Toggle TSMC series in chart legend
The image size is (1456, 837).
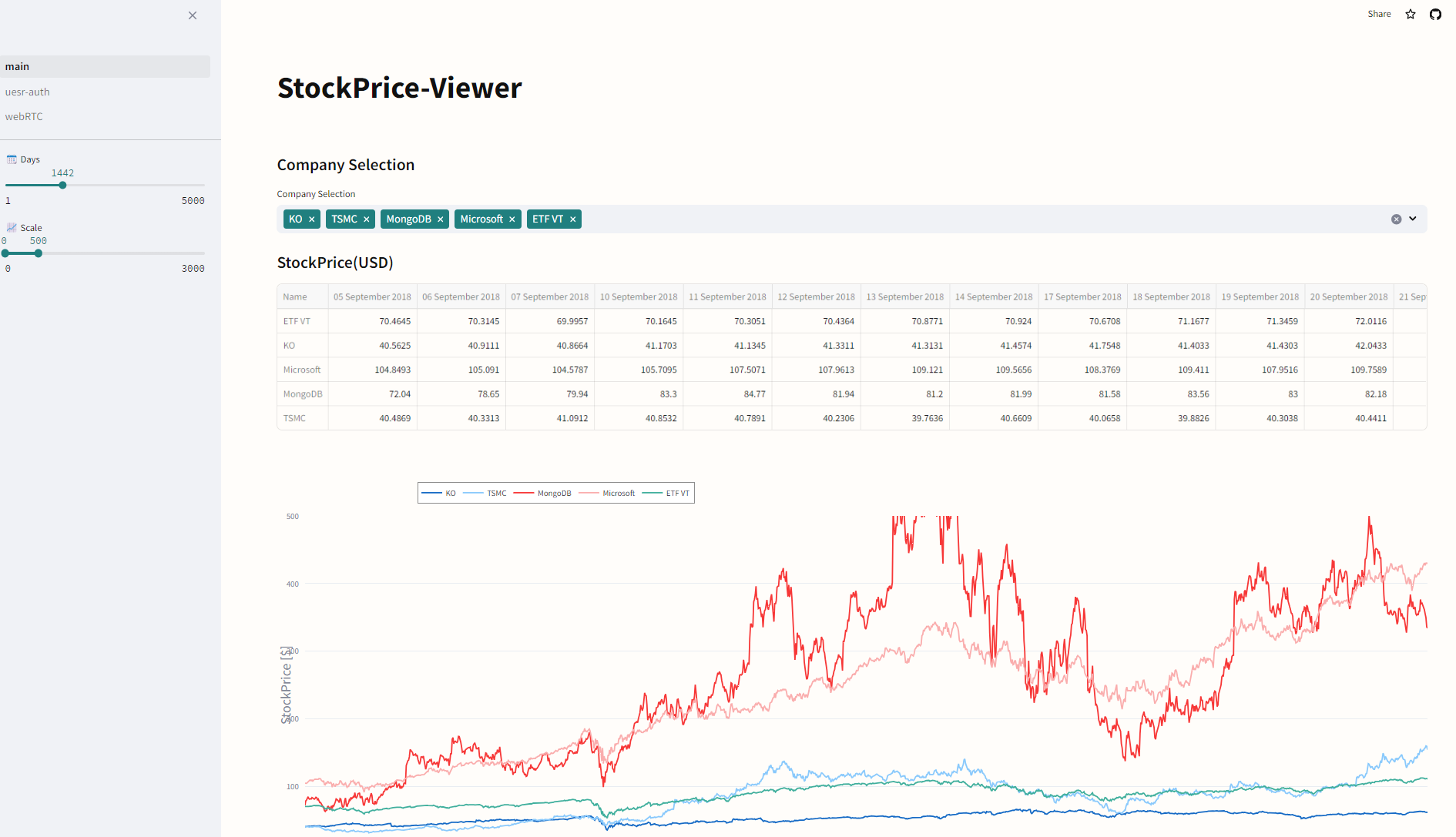tap(485, 493)
